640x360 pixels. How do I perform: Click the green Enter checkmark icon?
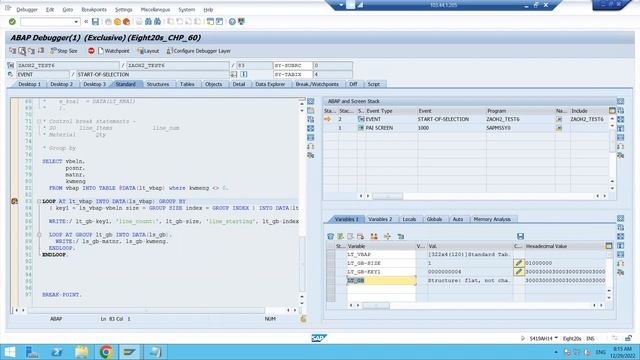(x=12, y=22)
